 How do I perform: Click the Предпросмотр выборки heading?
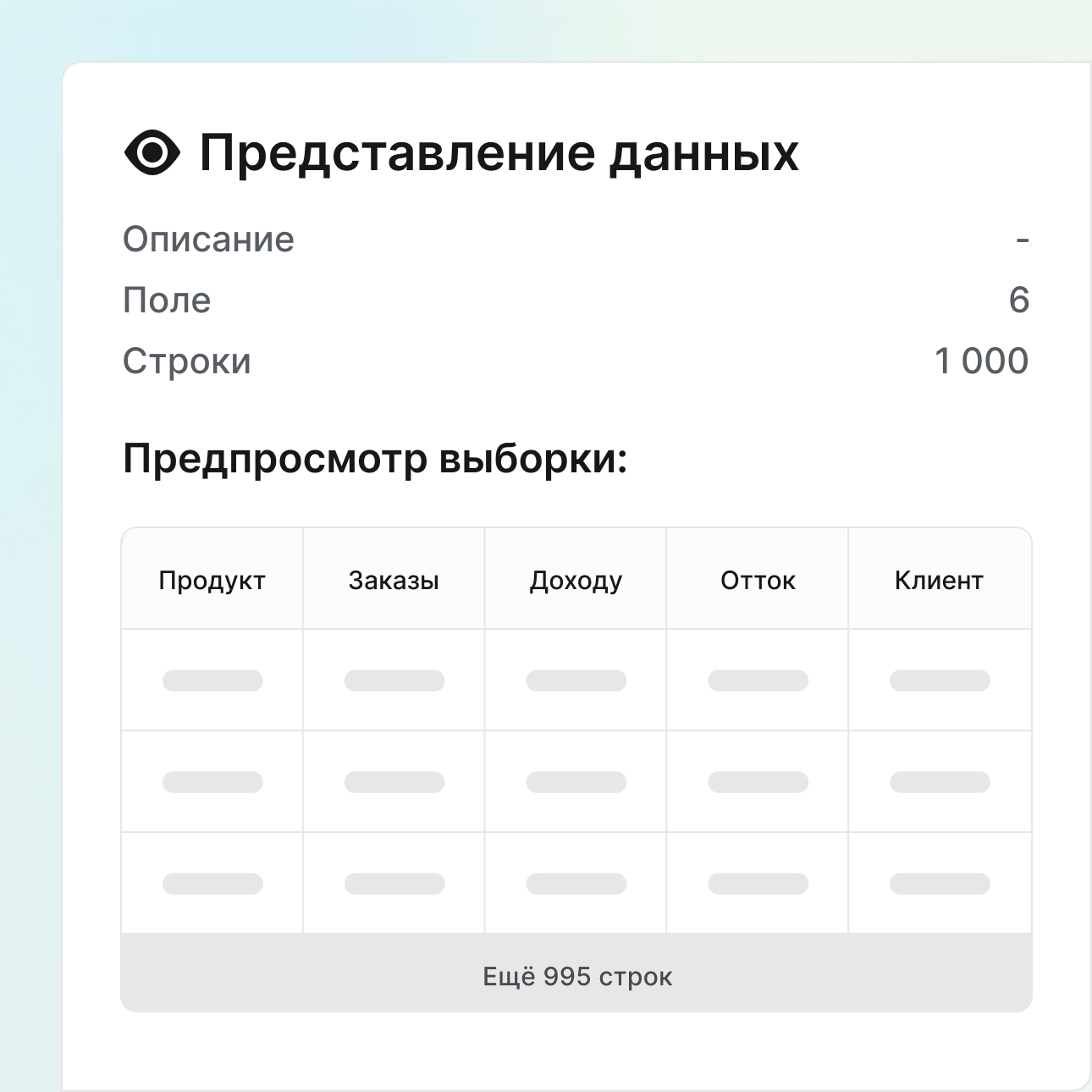375,460
